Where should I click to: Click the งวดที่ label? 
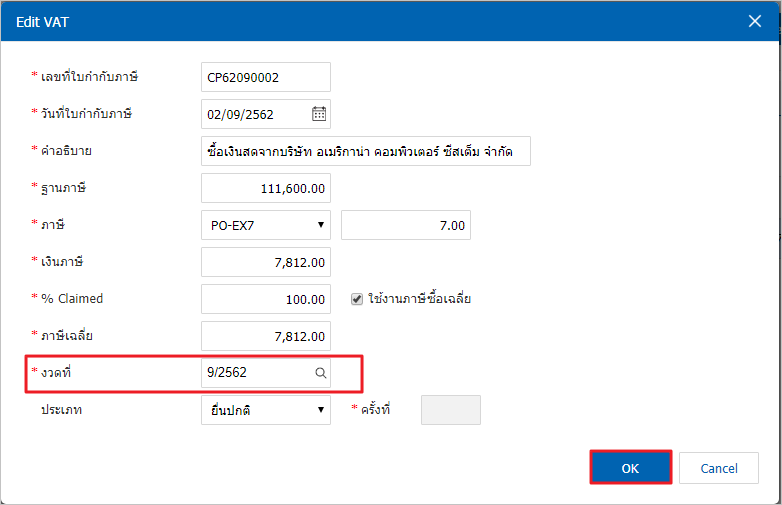tap(56, 372)
